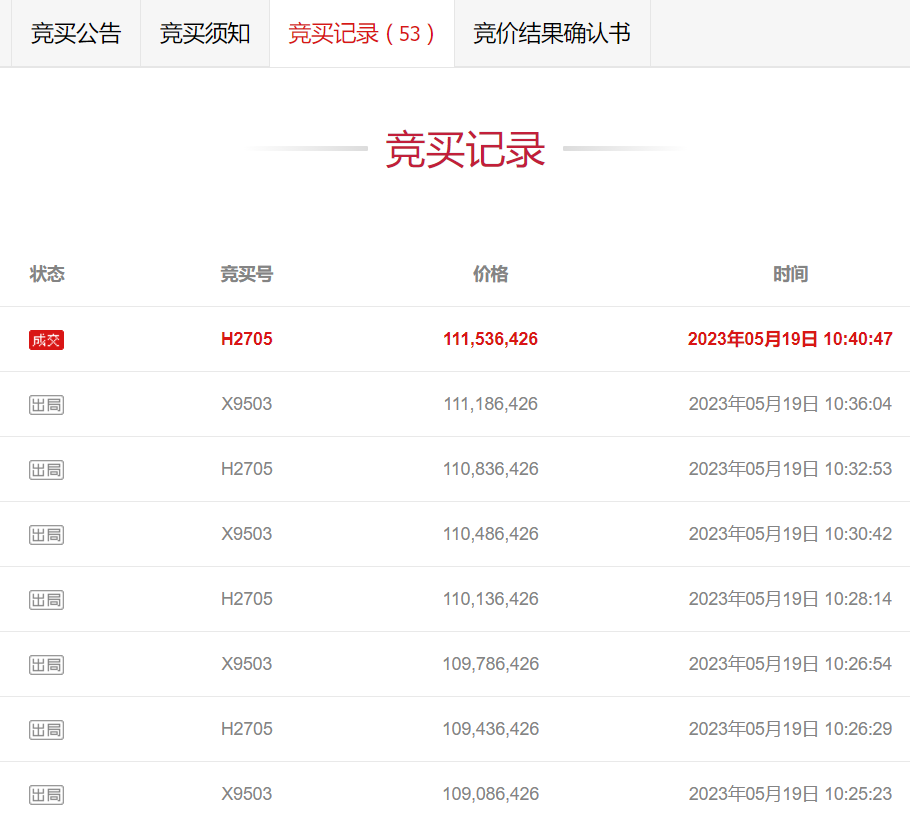Sort by the 状态 column header
The width and height of the screenshot is (910, 815).
pyautogui.click(x=47, y=274)
